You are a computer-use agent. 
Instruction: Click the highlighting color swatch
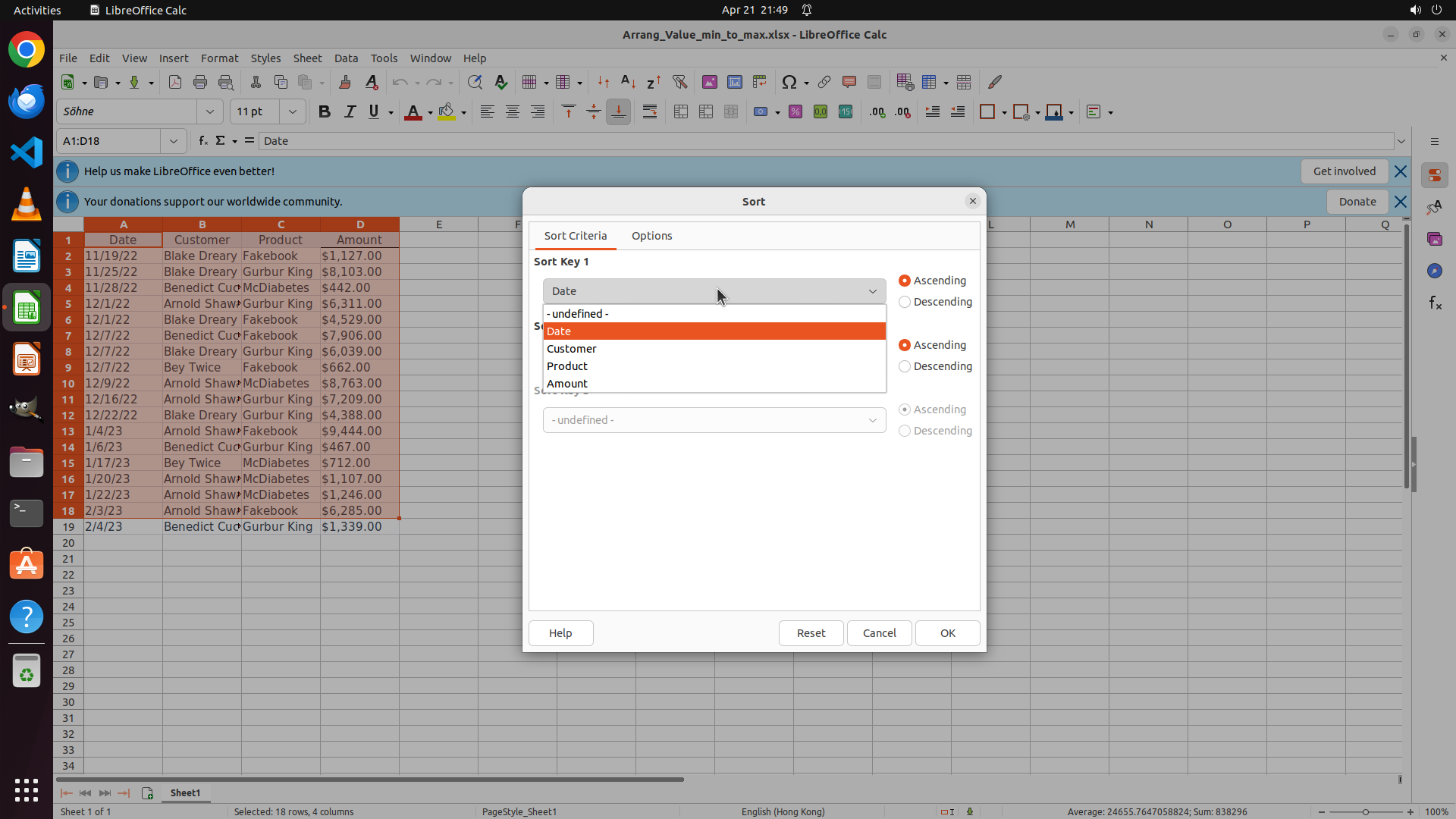[447, 111]
